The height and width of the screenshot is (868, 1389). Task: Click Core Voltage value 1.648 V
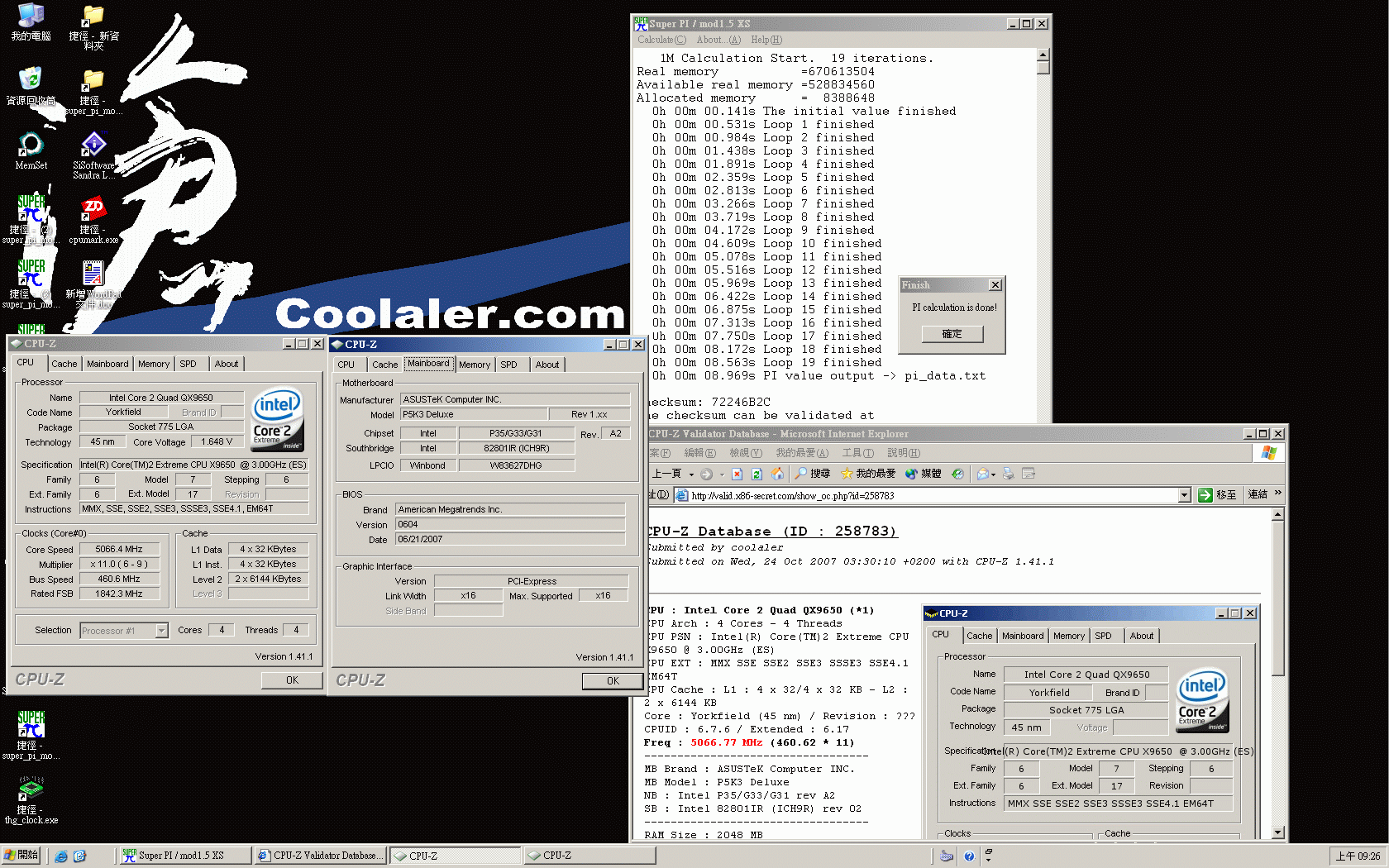(217, 441)
